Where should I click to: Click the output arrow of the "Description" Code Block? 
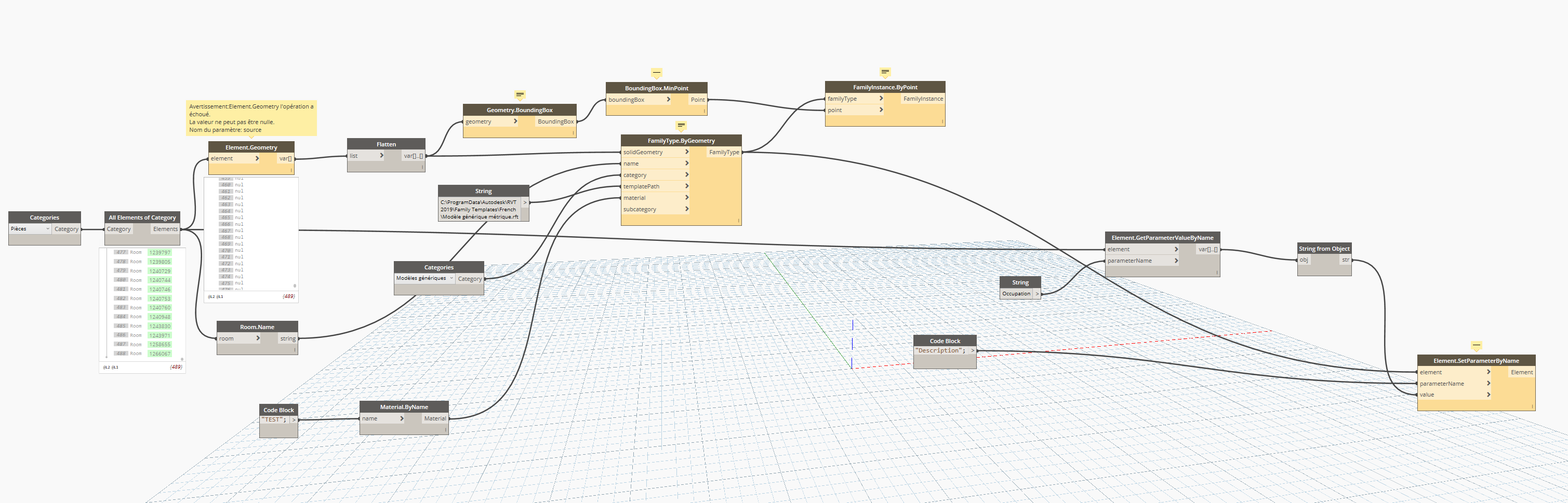(972, 350)
